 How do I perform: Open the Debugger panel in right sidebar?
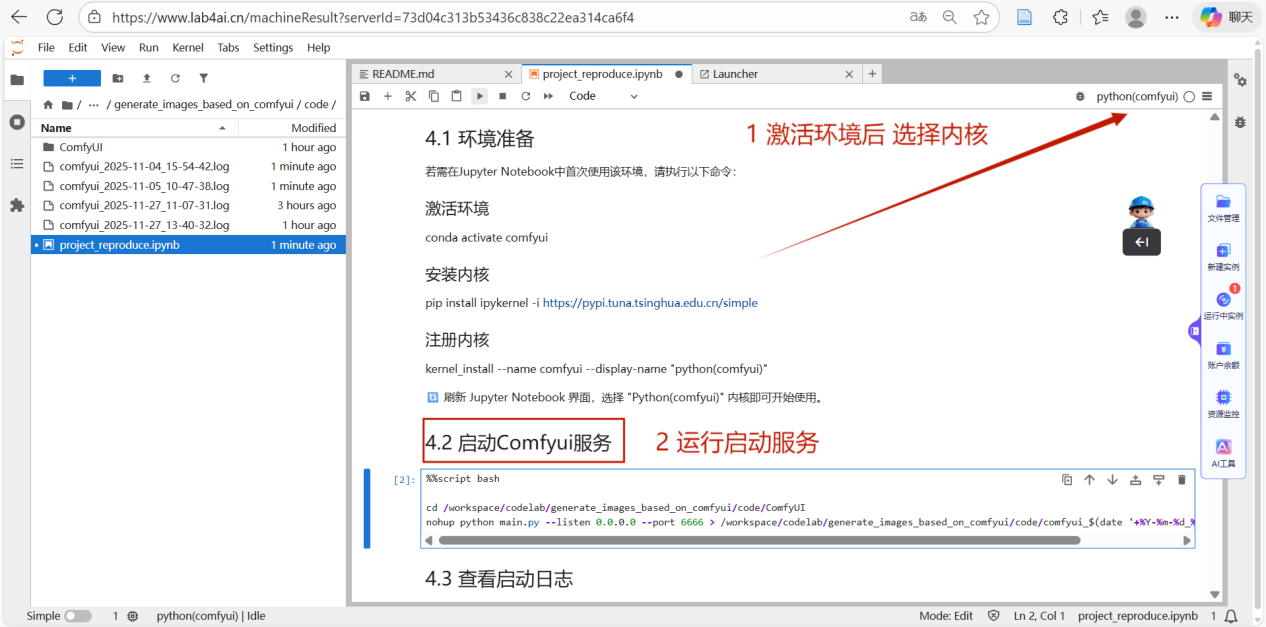click(x=1240, y=122)
